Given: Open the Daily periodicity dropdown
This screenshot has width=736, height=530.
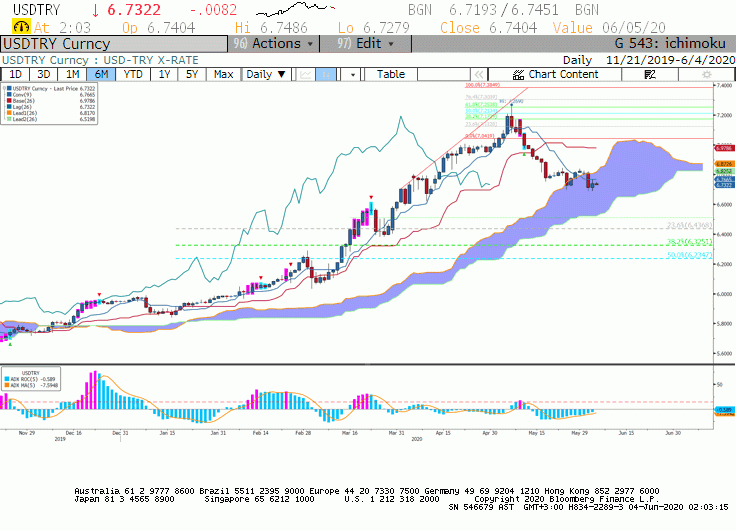Looking at the screenshot, I should click(266, 75).
